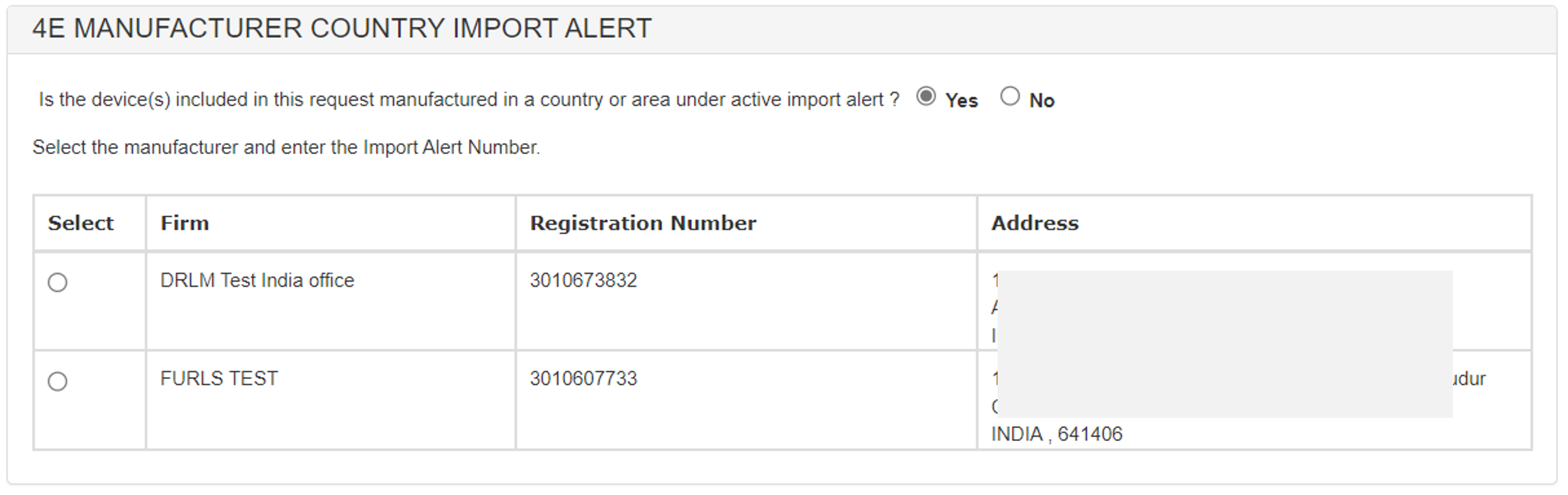The image size is (1568, 495).
Task: Click the partial 'udur' address text
Action: coord(1469,379)
